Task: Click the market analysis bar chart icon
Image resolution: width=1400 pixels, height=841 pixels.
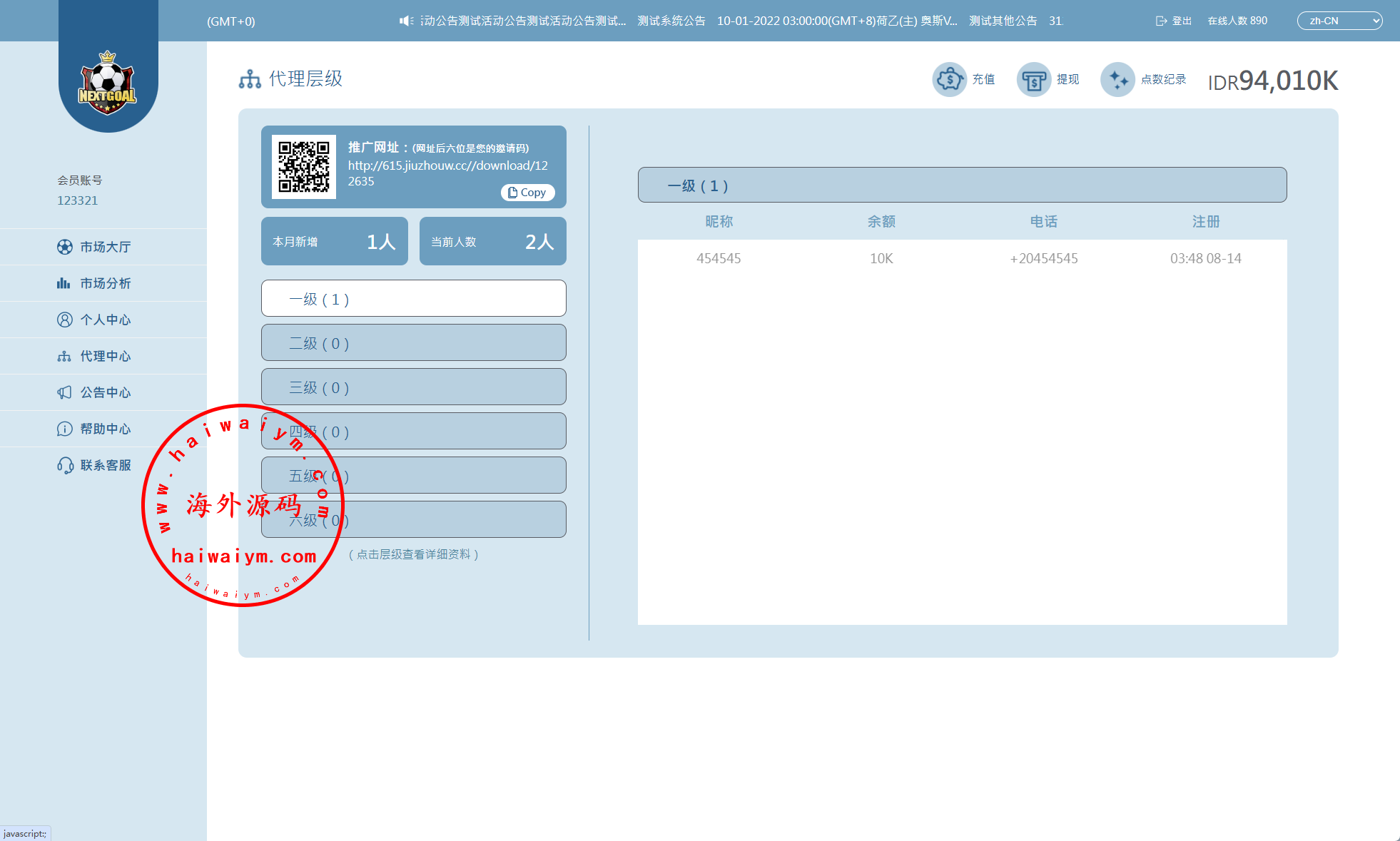Action: coord(64,283)
